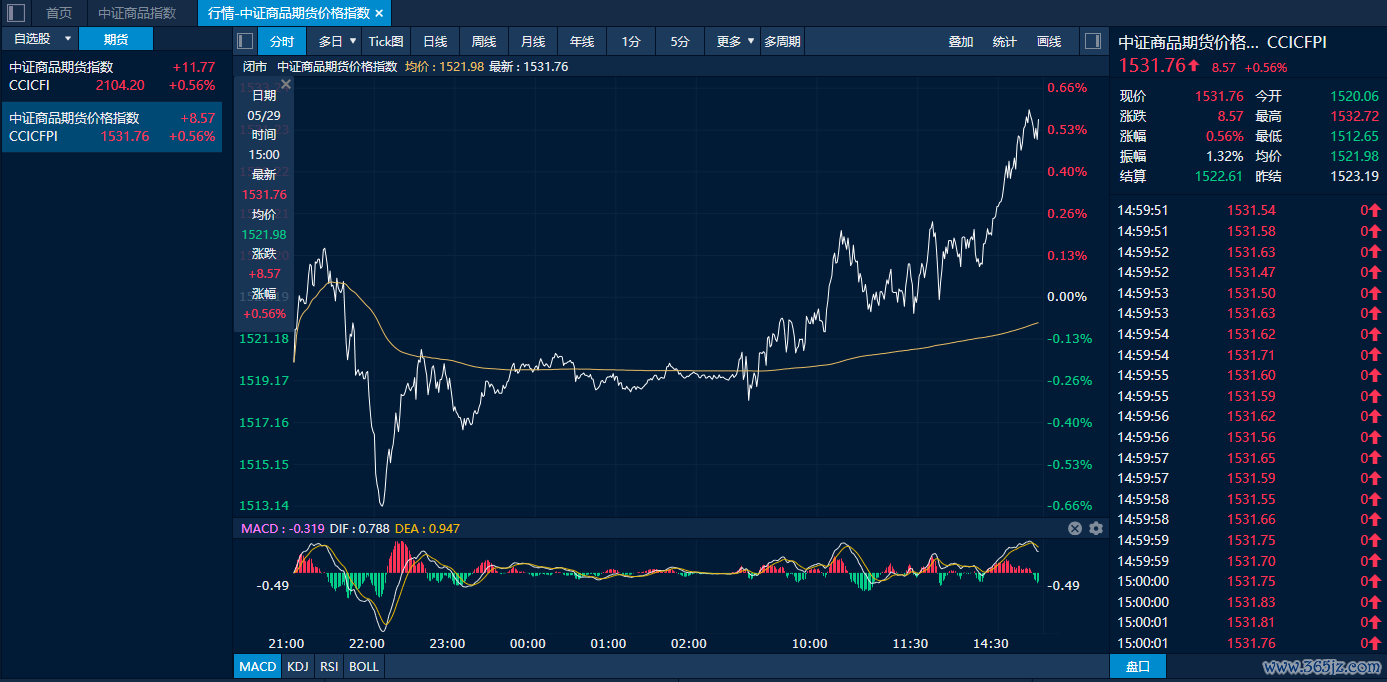Select the 中证商品期货价格指数 CCICFPI watchlist row

[112, 127]
